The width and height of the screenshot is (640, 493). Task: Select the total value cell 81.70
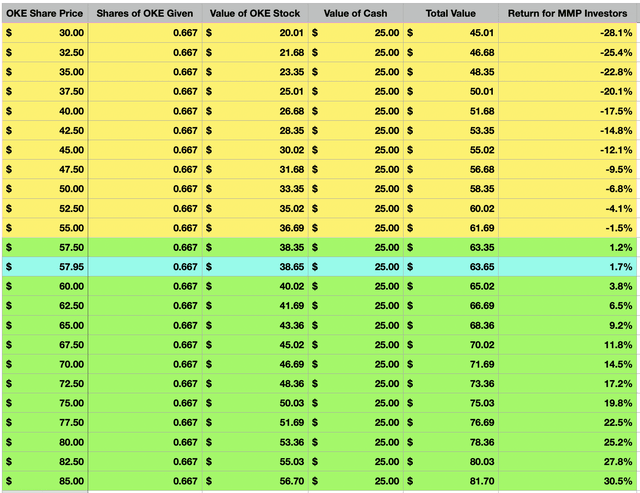(451, 481)
